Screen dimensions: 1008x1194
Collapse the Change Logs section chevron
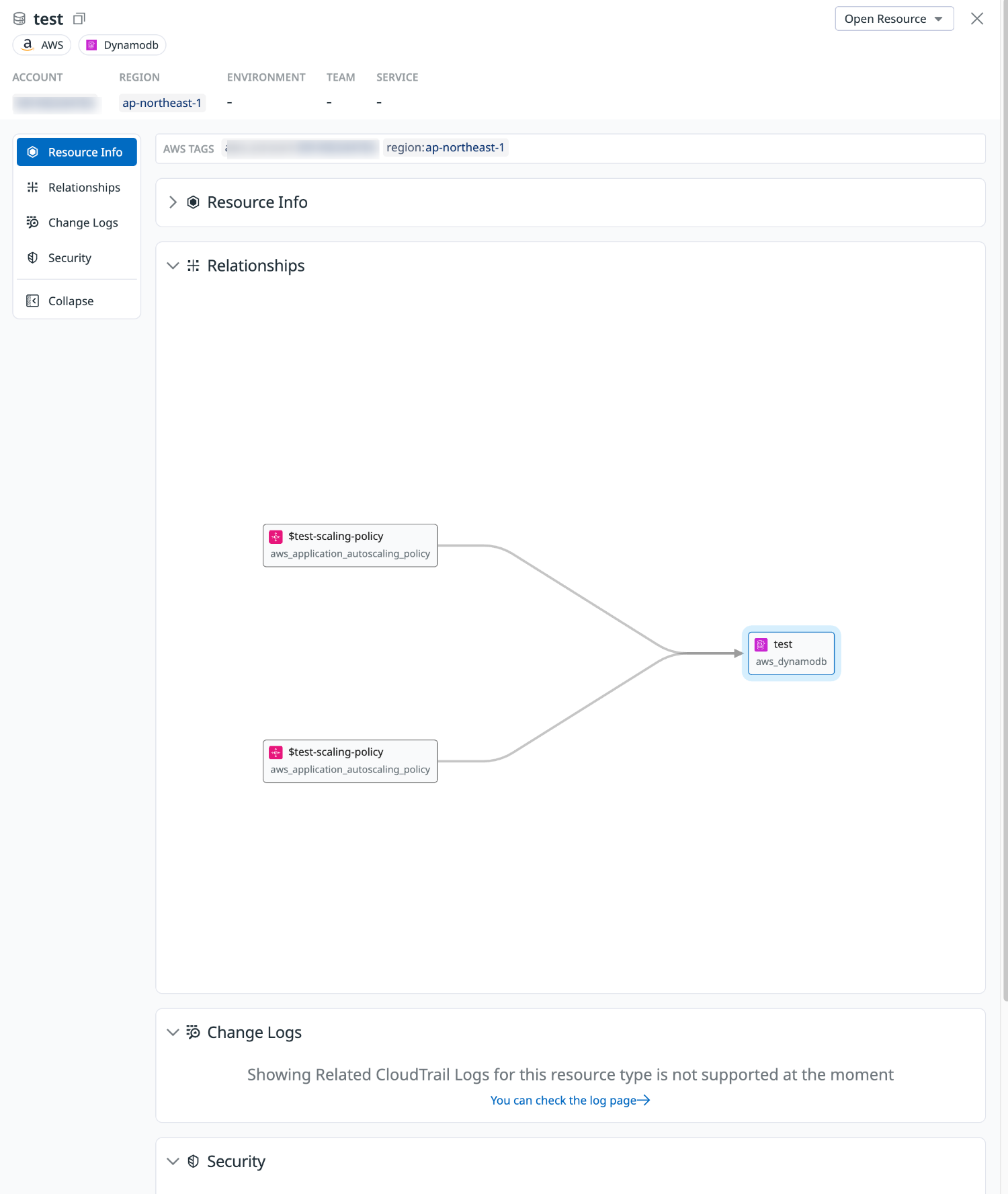173,1032
